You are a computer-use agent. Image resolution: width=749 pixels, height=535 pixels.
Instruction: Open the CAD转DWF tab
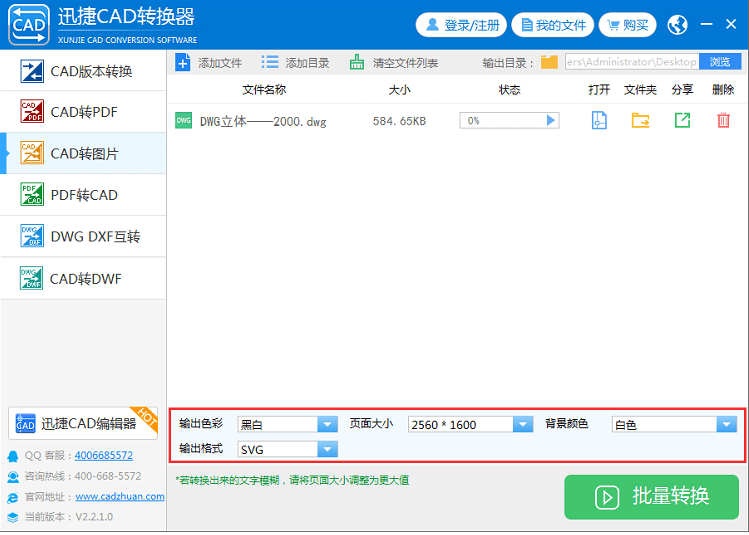(83, 278)
